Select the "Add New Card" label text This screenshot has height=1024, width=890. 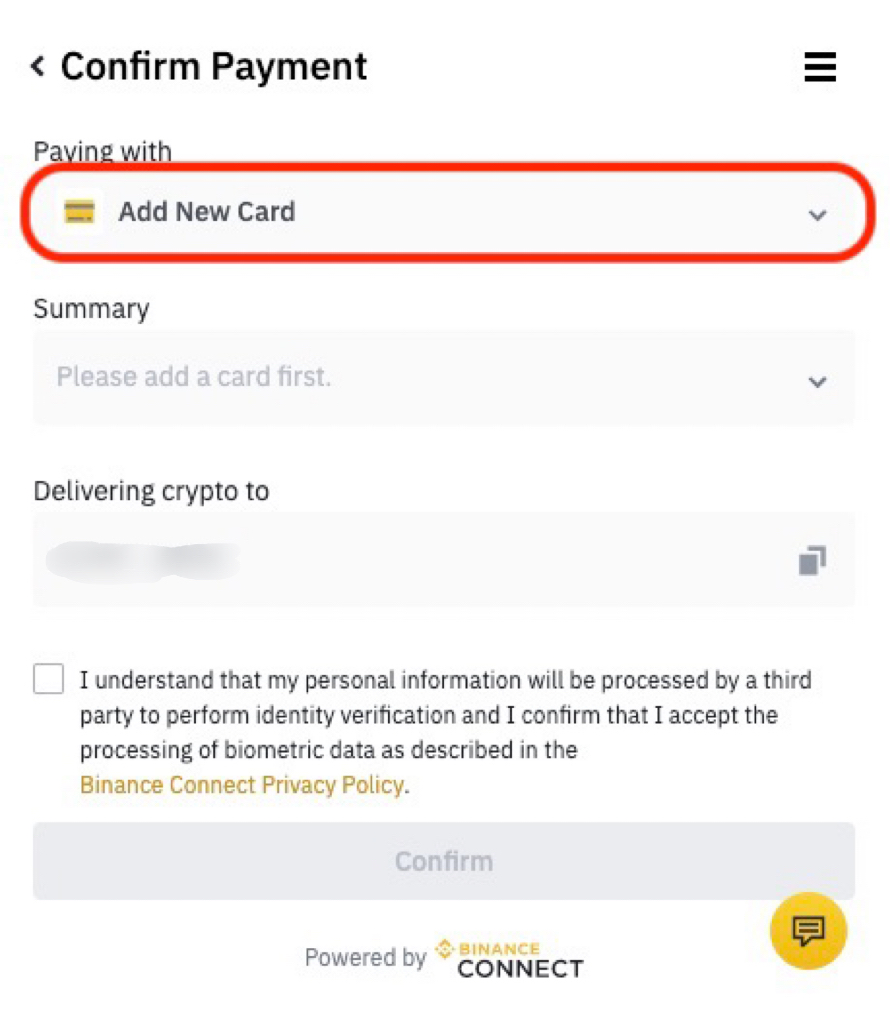point(206,212)
